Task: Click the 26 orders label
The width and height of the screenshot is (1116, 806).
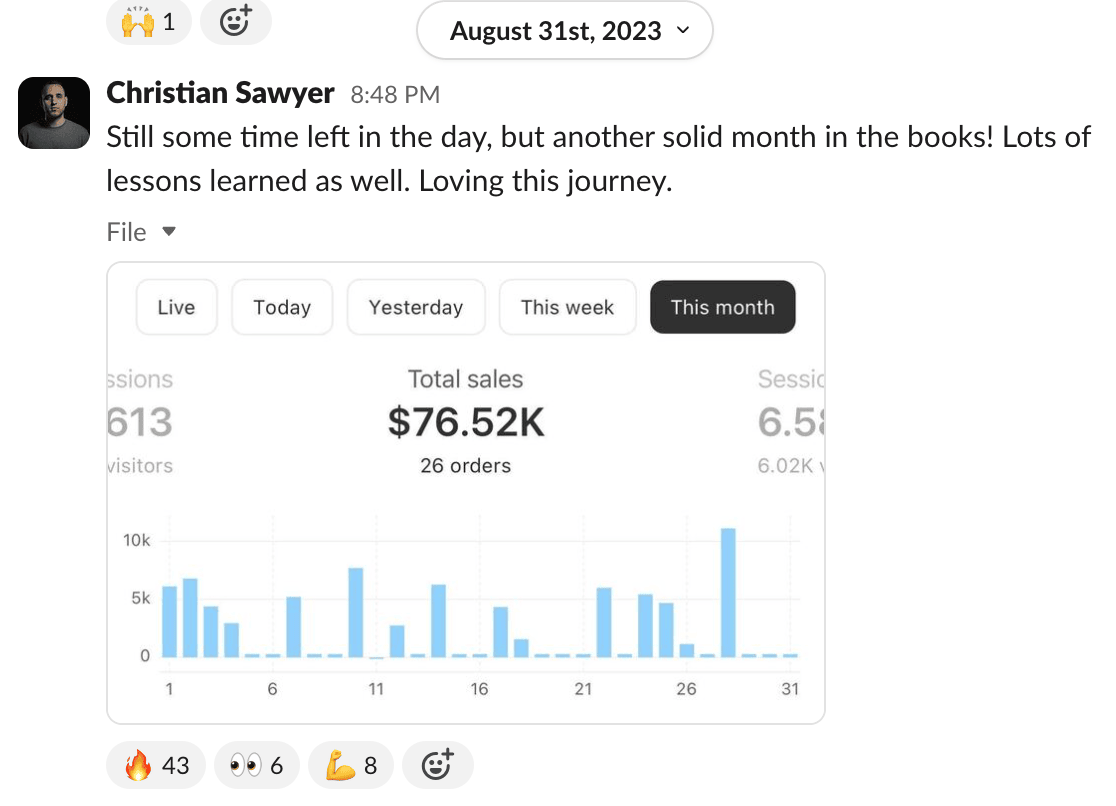Action: pos(466,465)
